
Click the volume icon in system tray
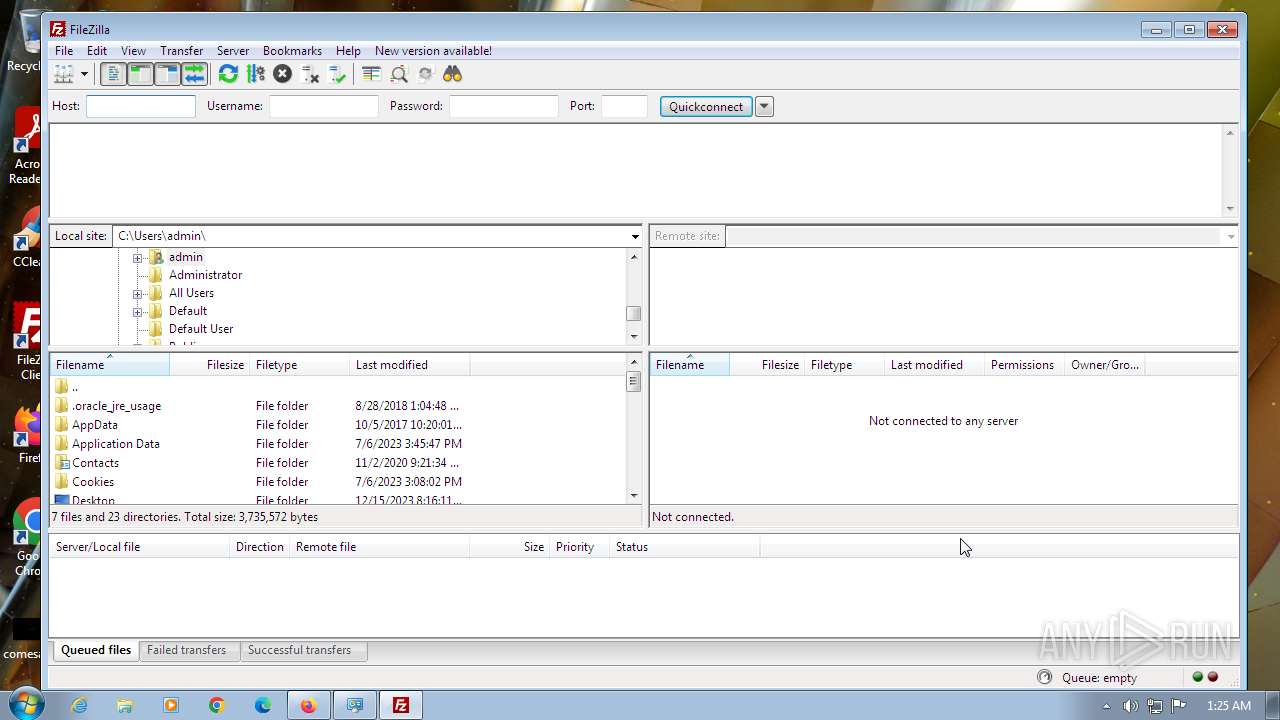tap(1130, 706)
